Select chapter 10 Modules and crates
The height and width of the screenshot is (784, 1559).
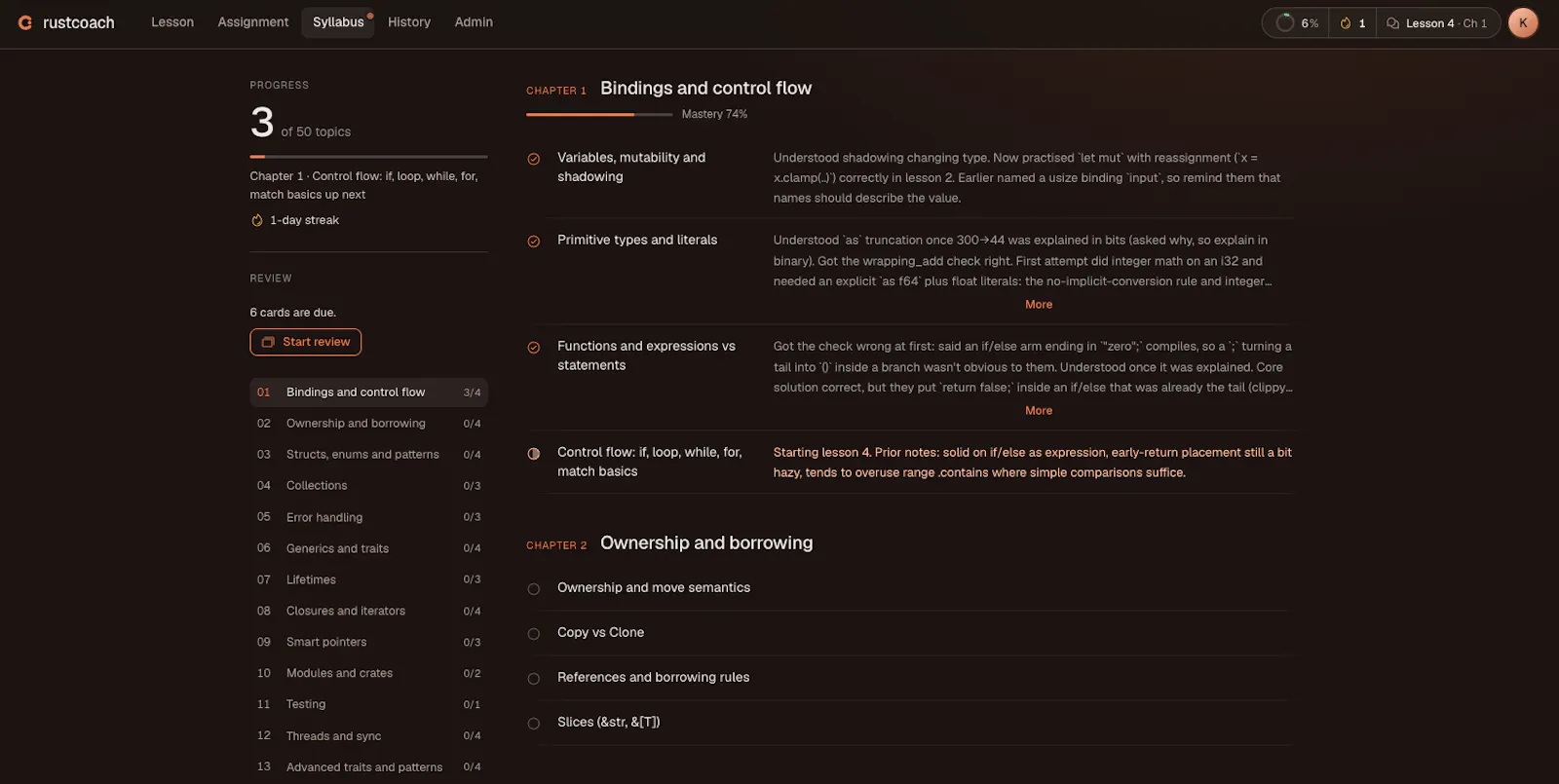(x=368, y=673)
